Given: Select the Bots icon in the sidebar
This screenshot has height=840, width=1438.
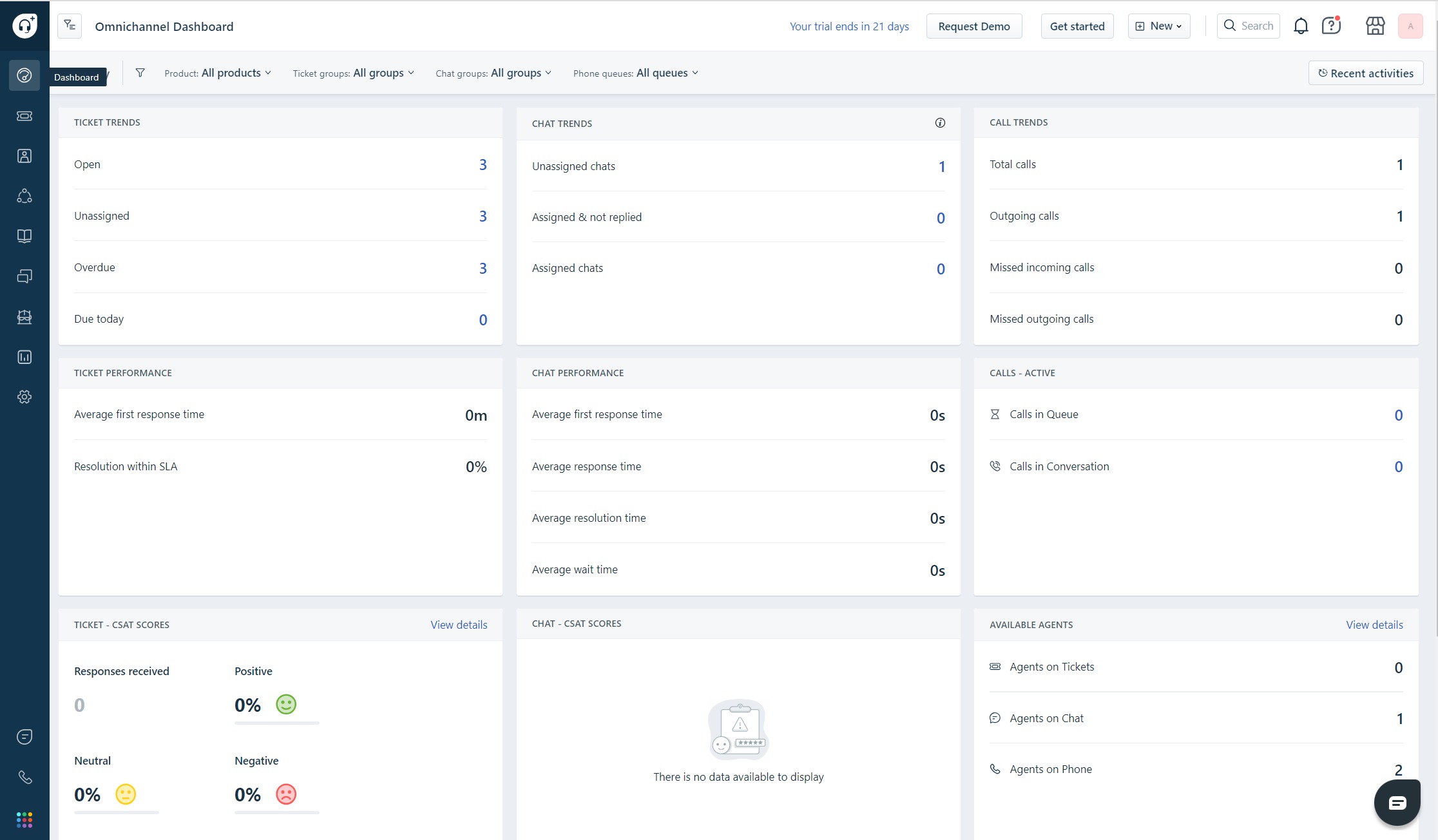Looking at the screenshot, I should pyautogui.click(x=24, y=316).
